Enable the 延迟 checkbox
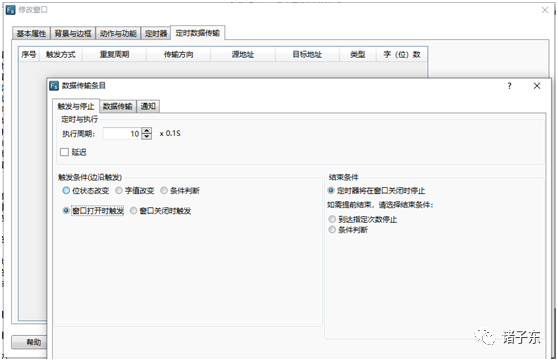The image size is (558, 361). (x=64, y=152)
